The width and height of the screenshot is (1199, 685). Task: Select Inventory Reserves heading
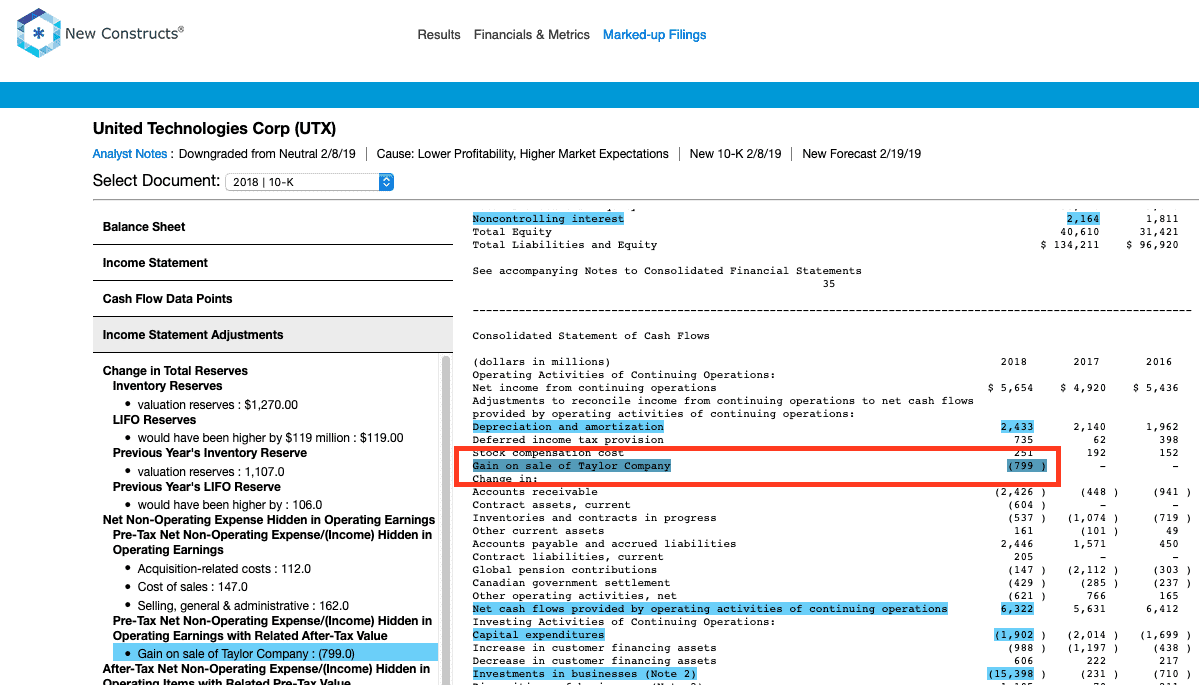coord(167,386)
